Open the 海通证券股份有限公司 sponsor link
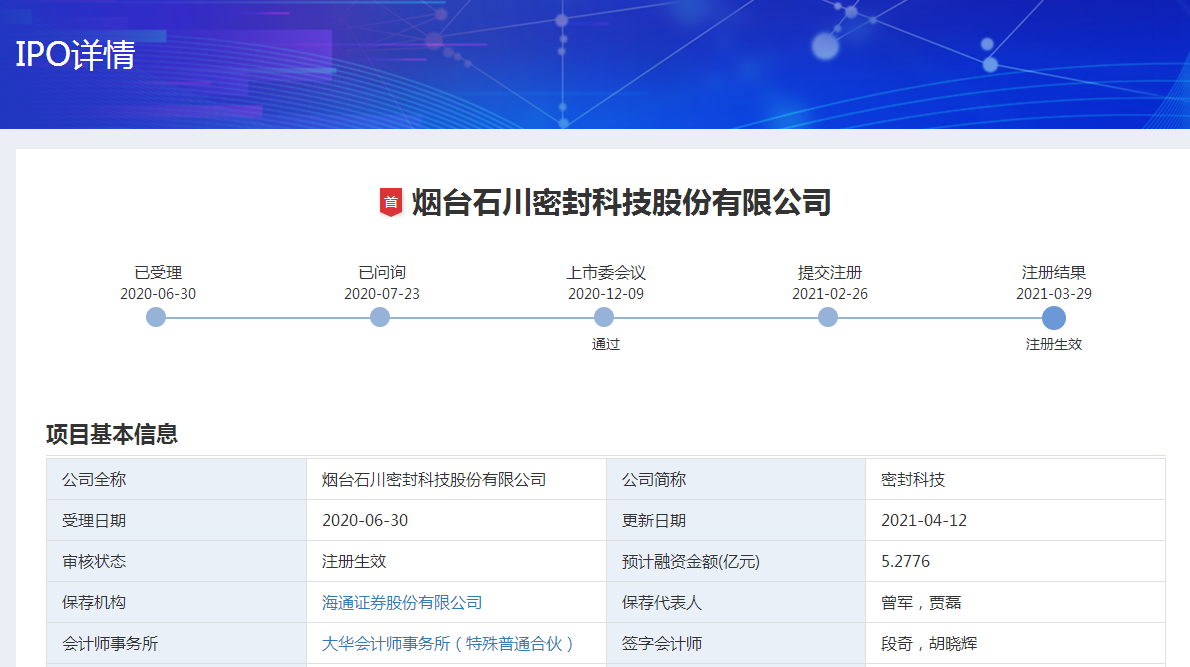This screenshot has width=1190, height=667. [402, 603]
